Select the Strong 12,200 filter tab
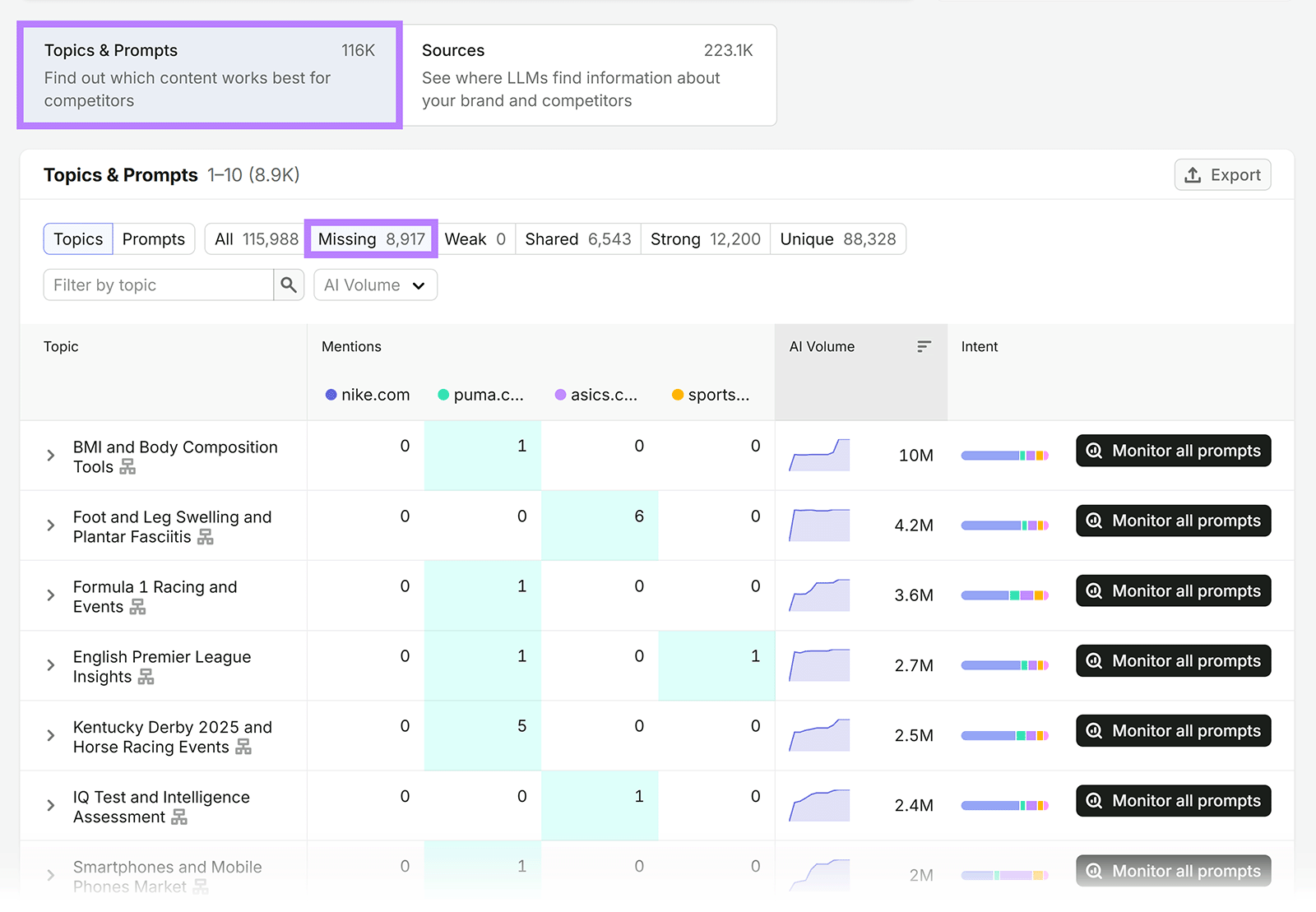The image size is (1316, 912). (706, 238)
